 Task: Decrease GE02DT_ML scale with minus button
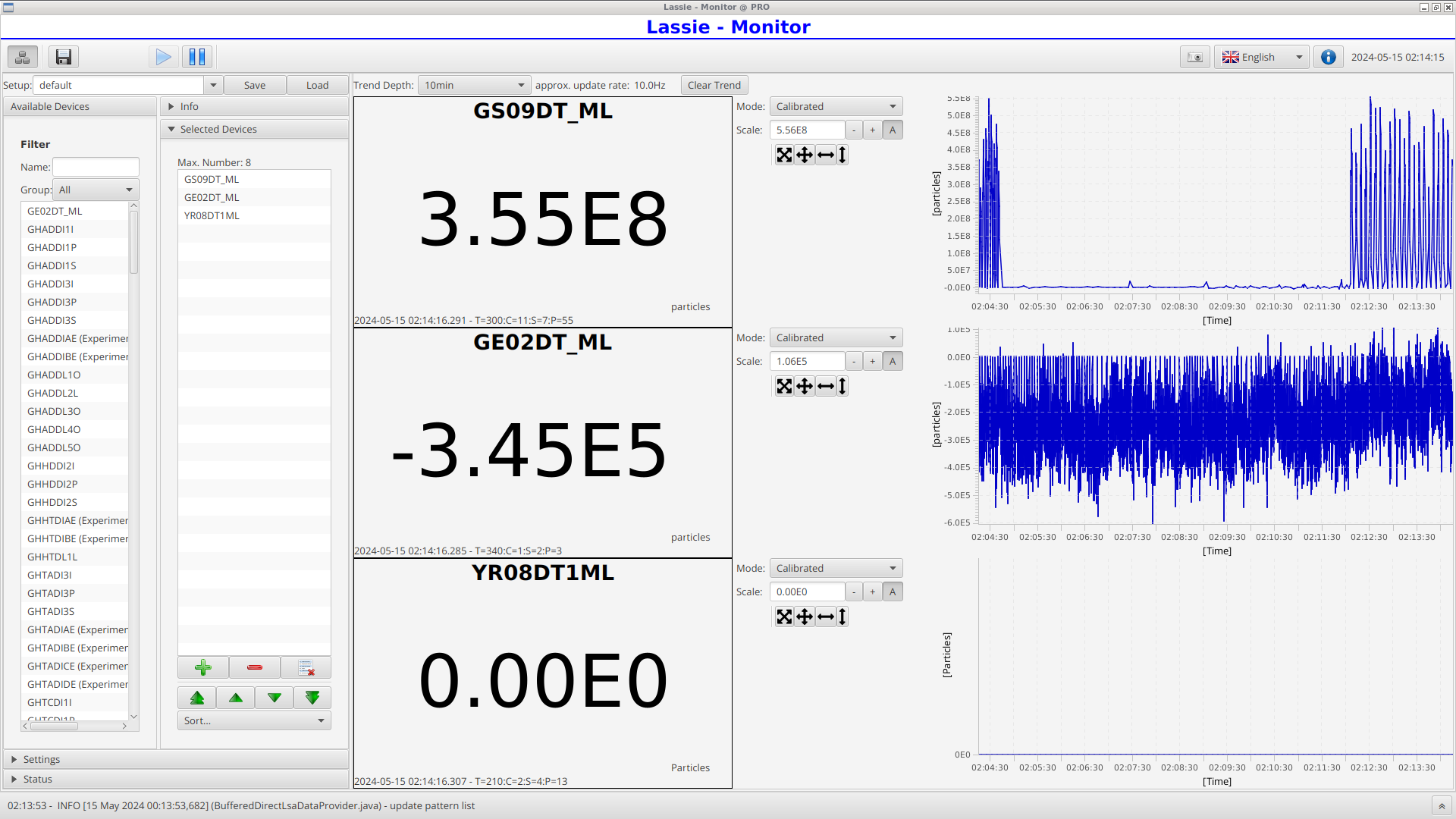click(x=854, y=361)
